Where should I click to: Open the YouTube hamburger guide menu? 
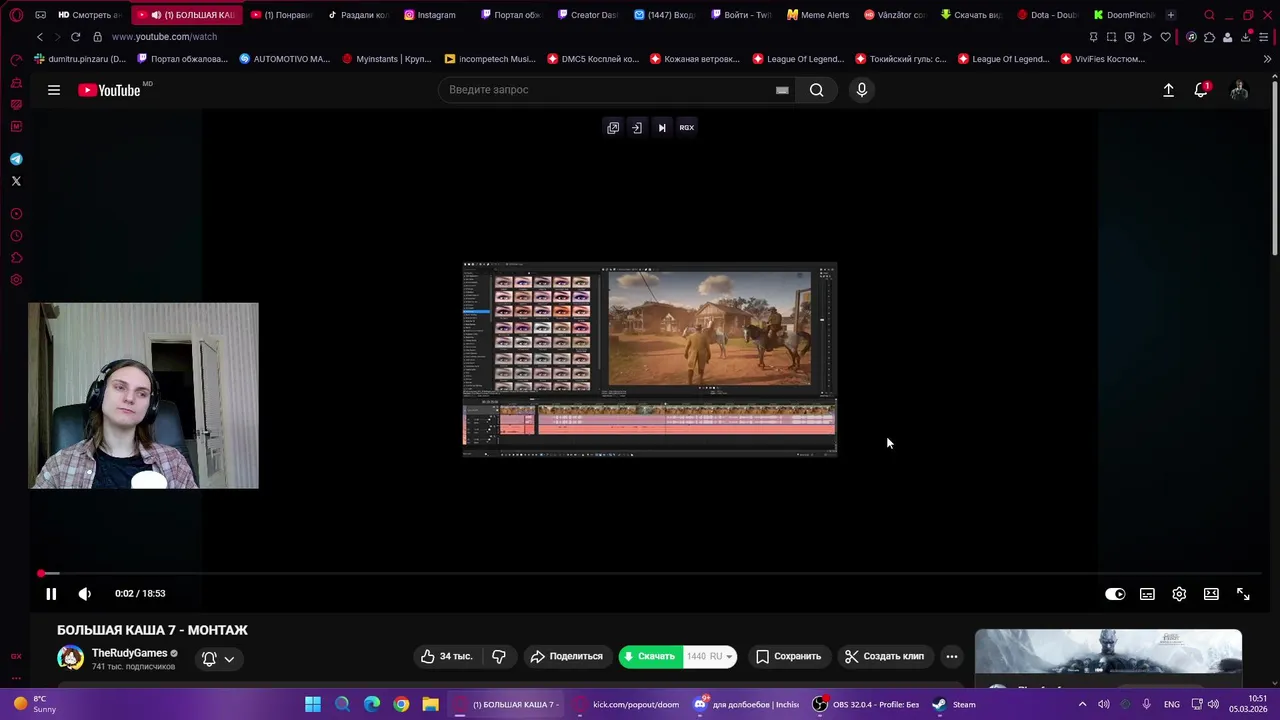54,90
